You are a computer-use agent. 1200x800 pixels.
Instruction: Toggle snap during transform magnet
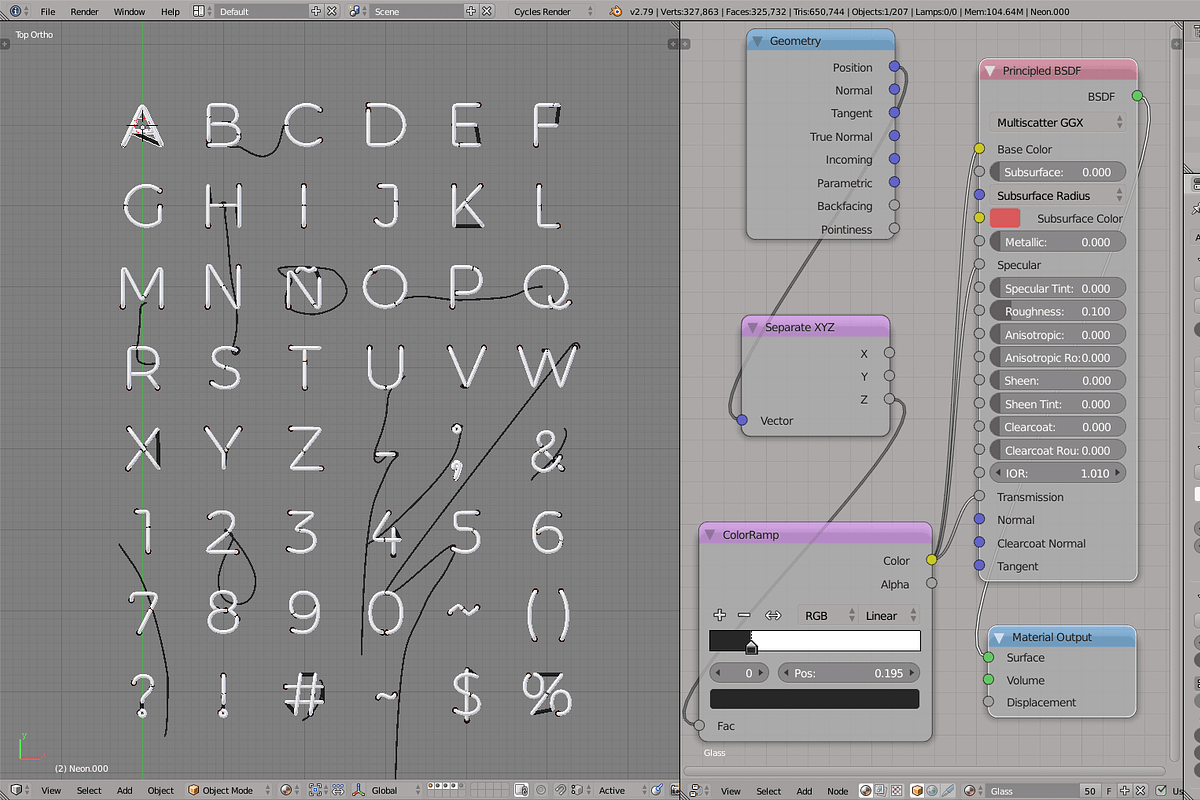[560, 790]
